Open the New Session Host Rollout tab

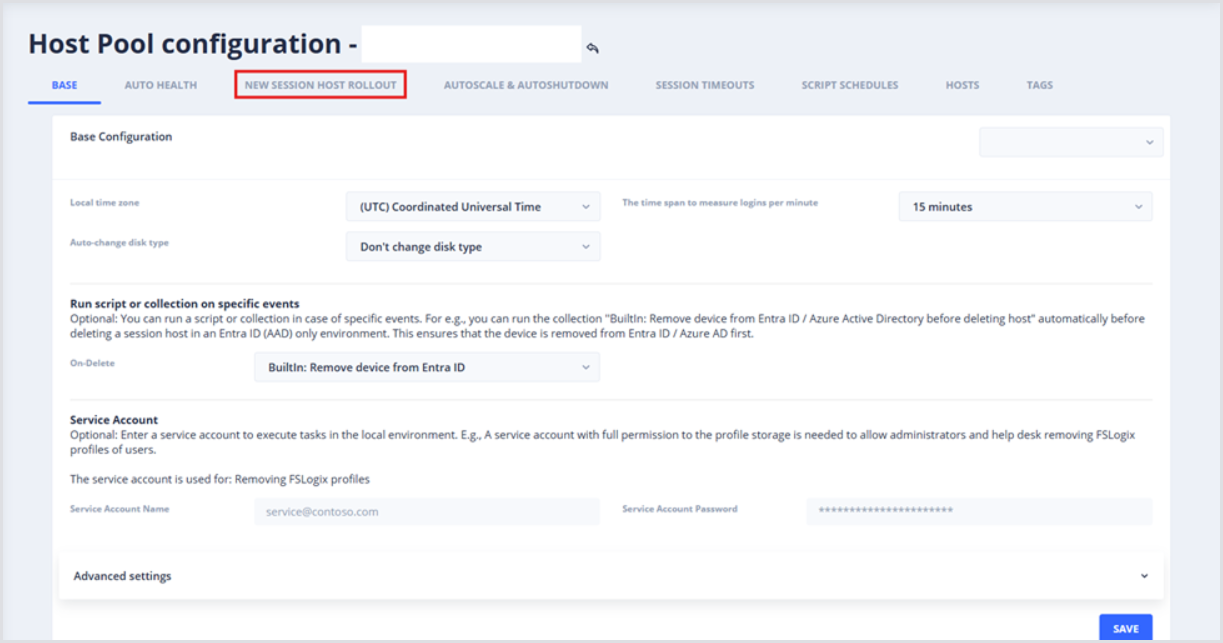point(320,85)
